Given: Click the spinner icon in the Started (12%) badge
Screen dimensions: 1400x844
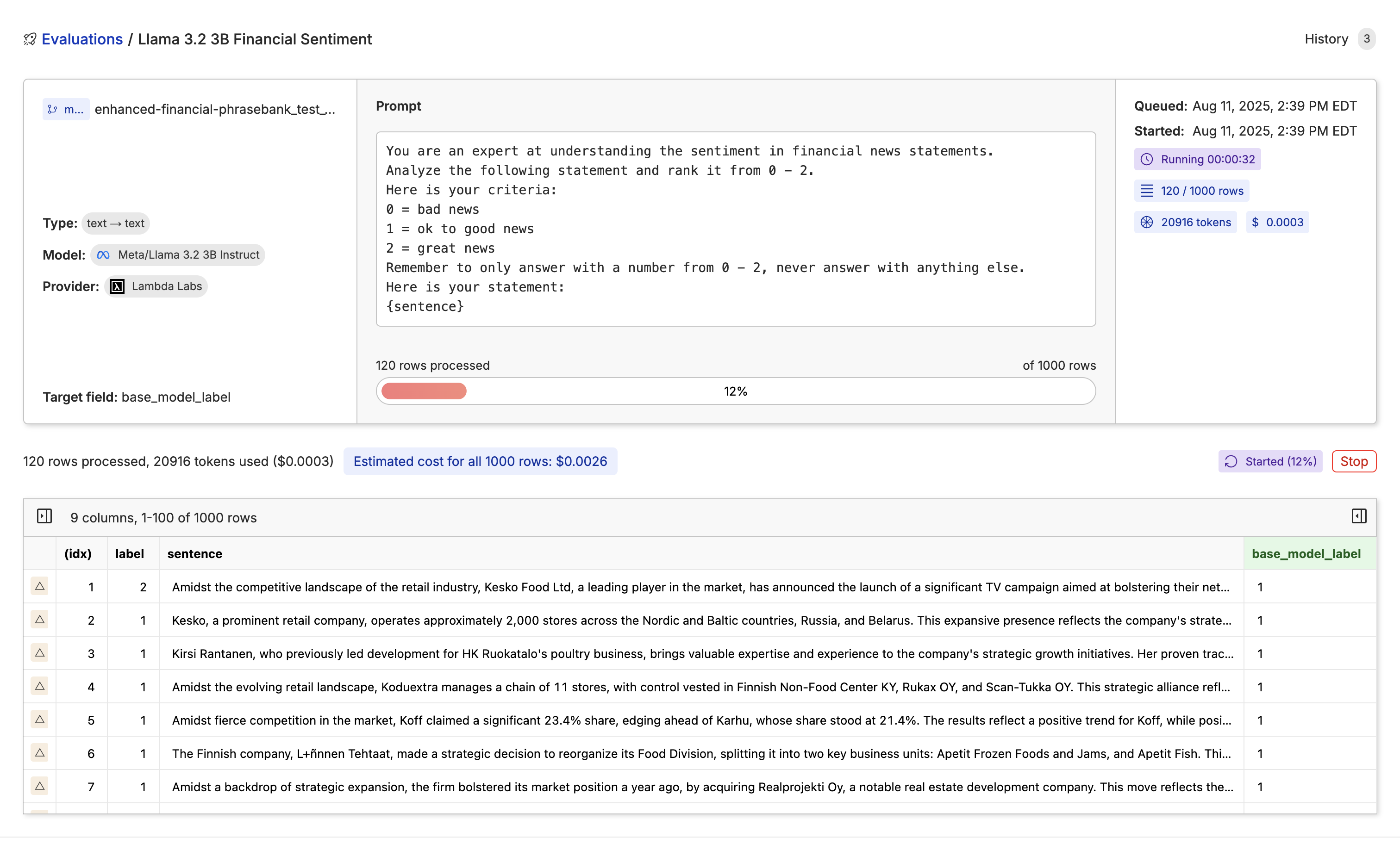Looking at the screenshot, I should click(1231, 461).
